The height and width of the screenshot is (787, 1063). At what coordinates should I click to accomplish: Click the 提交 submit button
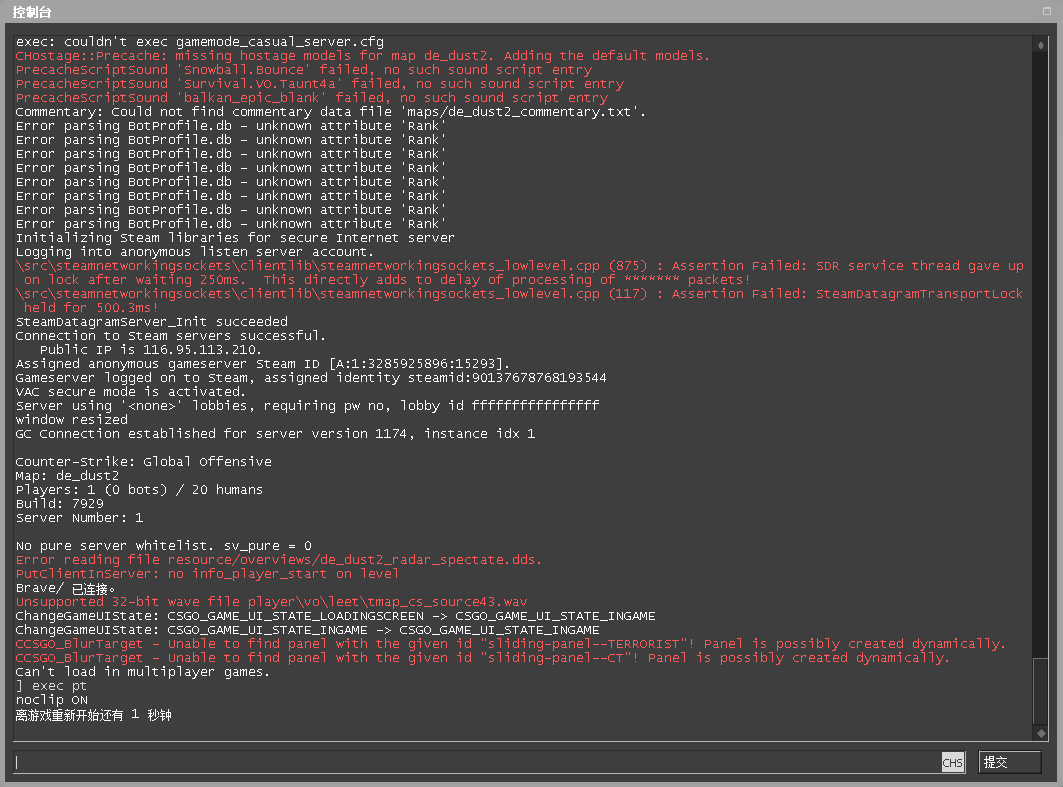(x=1009, y=762)
